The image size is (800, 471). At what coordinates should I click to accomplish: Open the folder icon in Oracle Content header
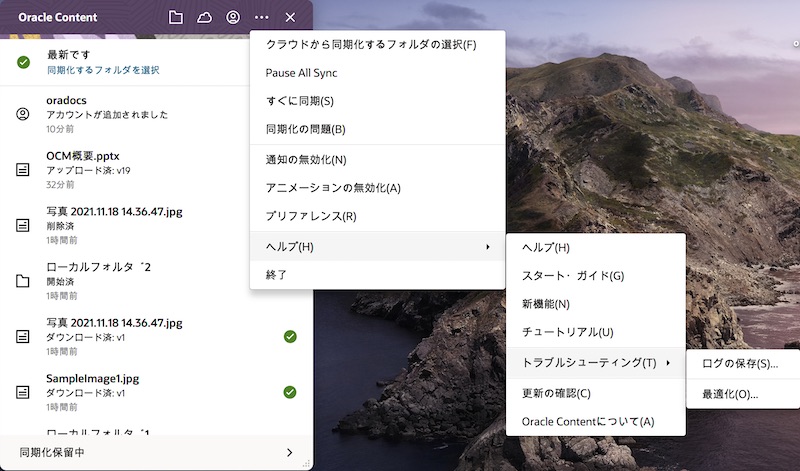point(176,17)
